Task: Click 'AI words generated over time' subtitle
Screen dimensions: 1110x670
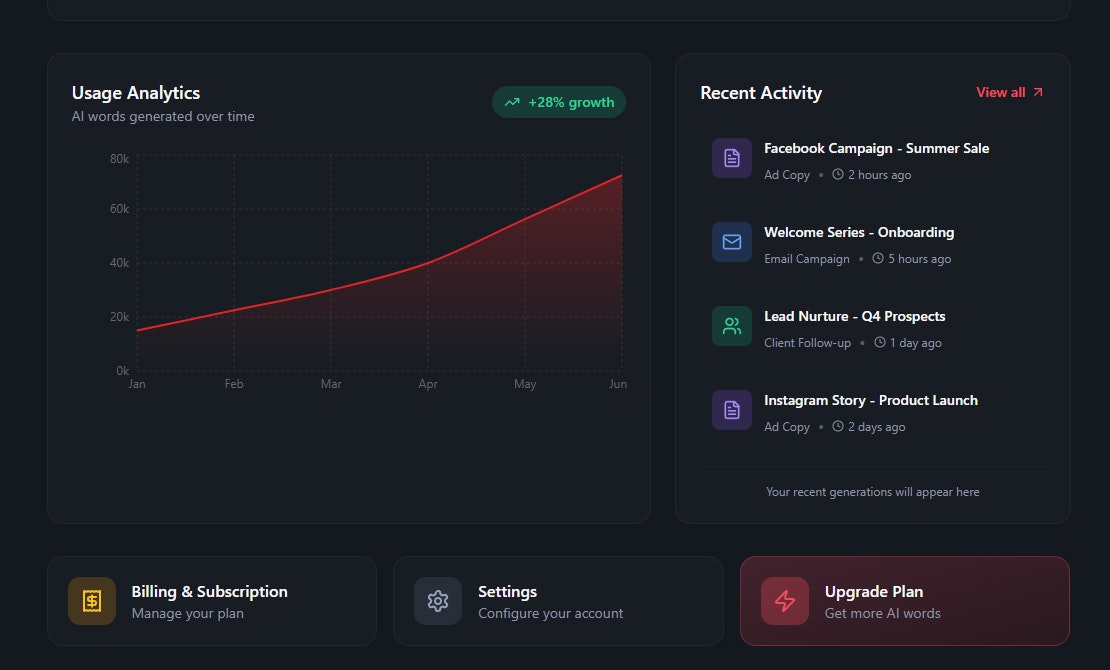Action: (163, 116)
